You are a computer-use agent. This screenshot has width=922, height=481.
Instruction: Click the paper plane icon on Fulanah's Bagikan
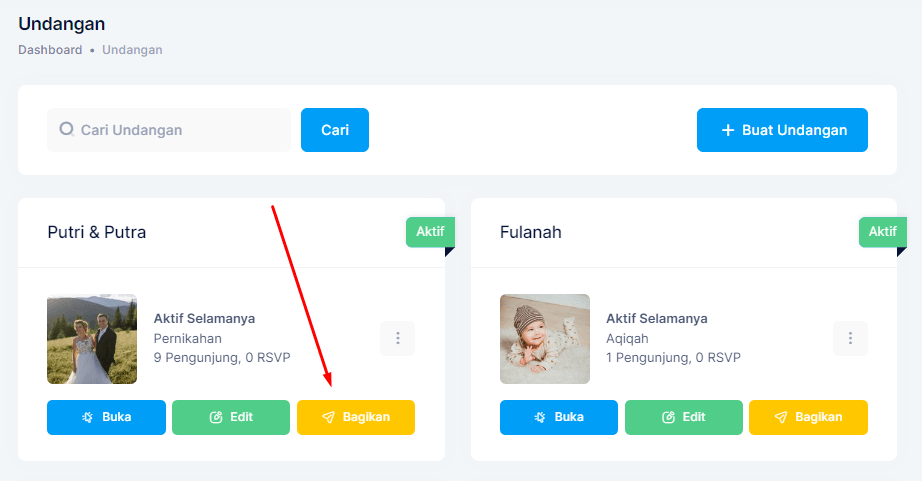[781, 417]
